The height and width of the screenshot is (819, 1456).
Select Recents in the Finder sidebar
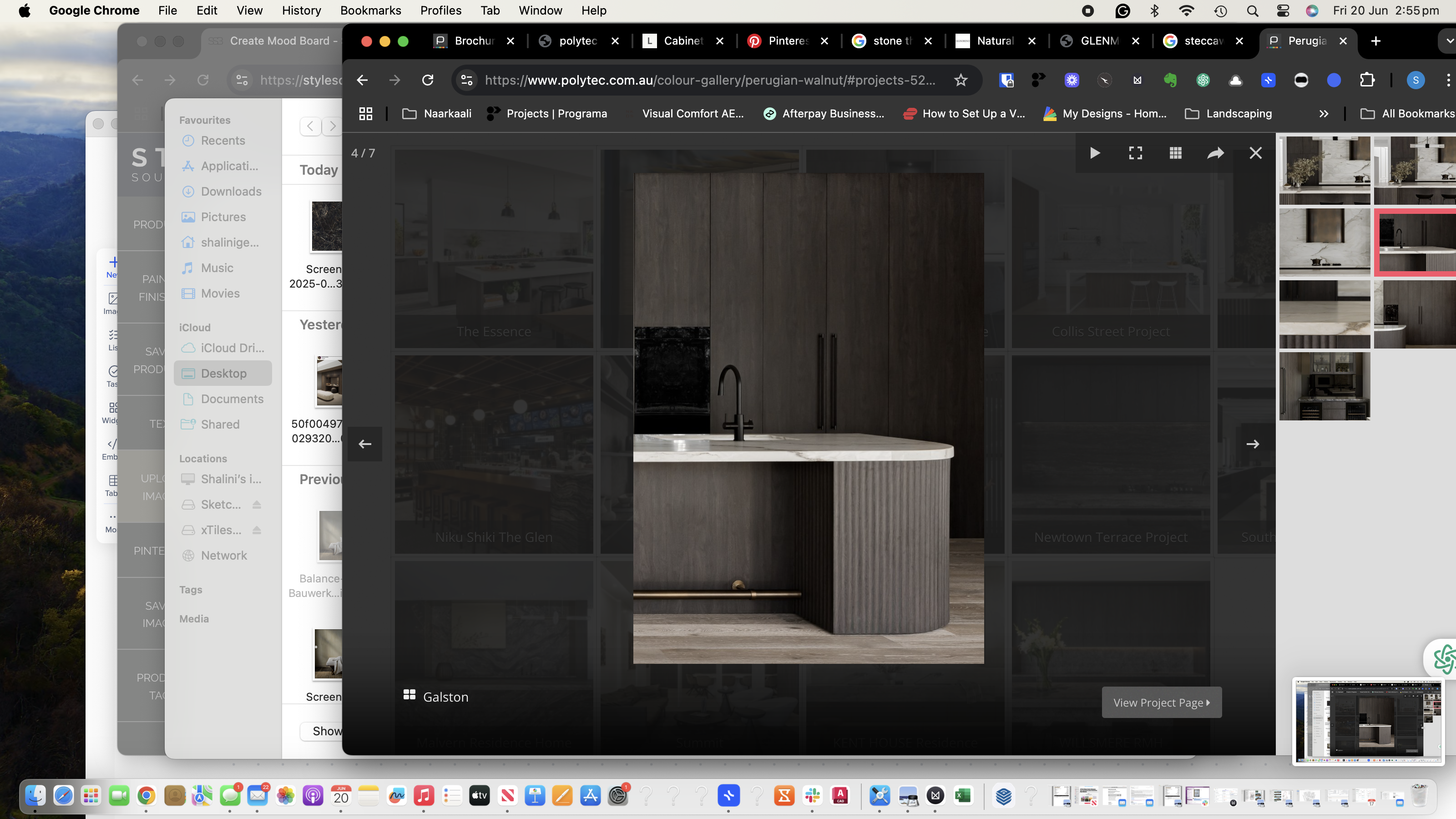223,141
